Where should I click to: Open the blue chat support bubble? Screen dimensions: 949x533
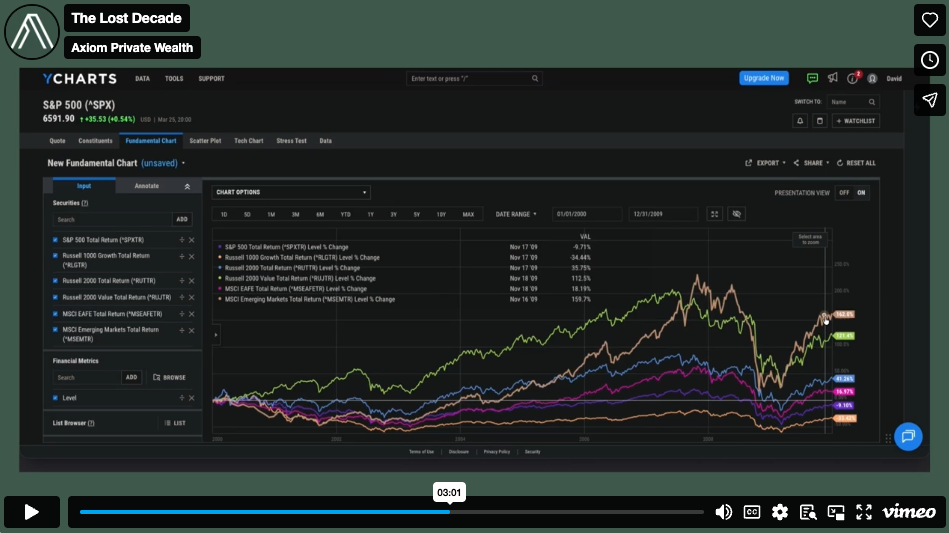click(908, 436)
